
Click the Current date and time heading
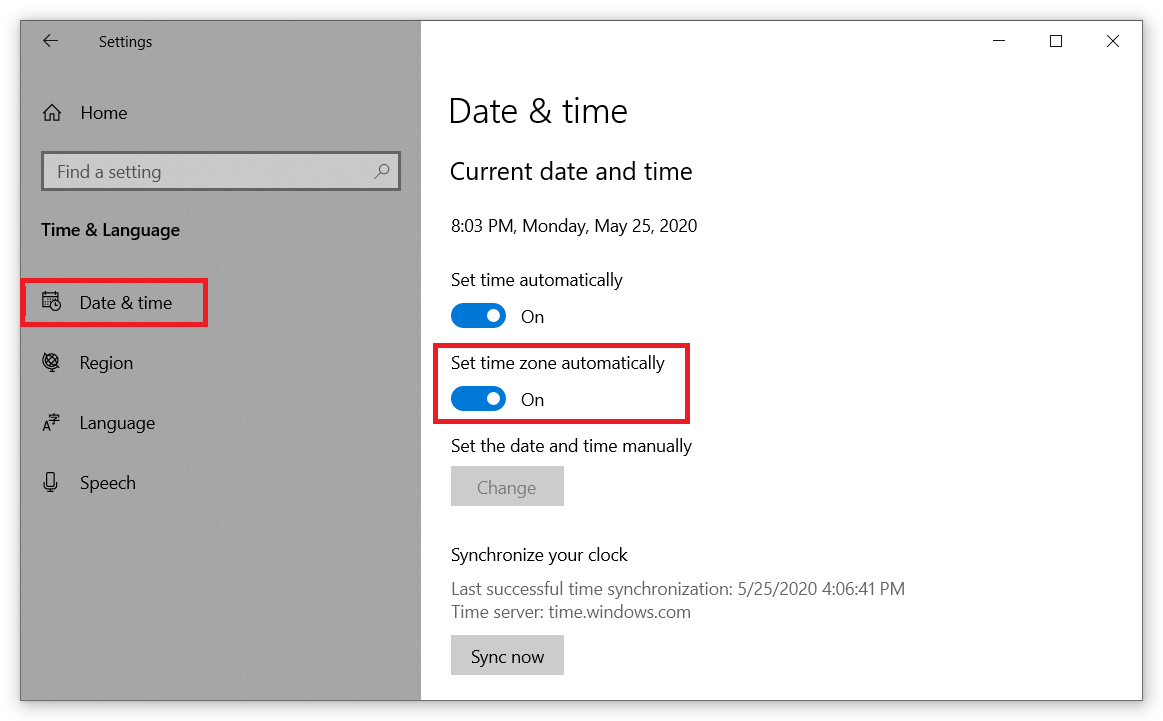pos(571,171)
